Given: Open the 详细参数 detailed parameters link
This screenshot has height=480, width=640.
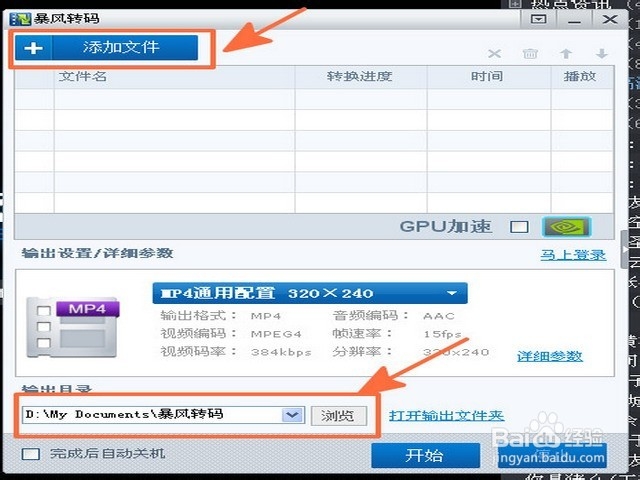Looking at the screenshot, I should (x=550, y=356).
